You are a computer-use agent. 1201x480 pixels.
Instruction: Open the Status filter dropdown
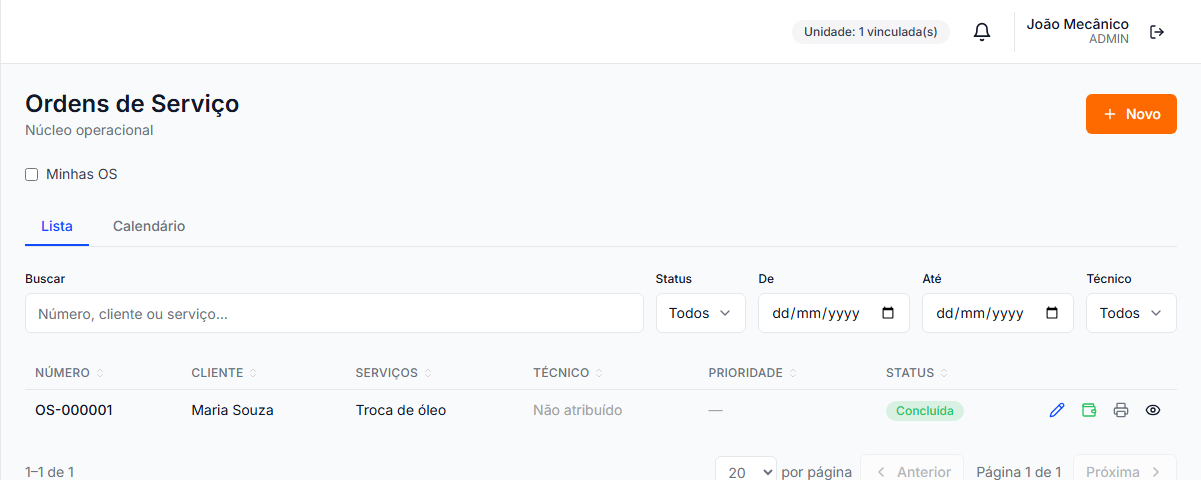pyautogui.click(x=700, y=313)
